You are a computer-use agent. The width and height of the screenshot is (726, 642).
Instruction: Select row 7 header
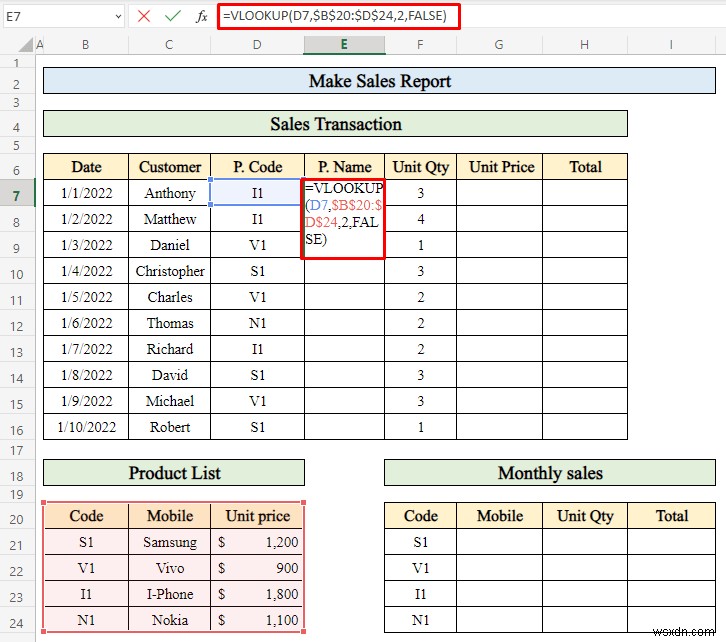tap(17, 195)
